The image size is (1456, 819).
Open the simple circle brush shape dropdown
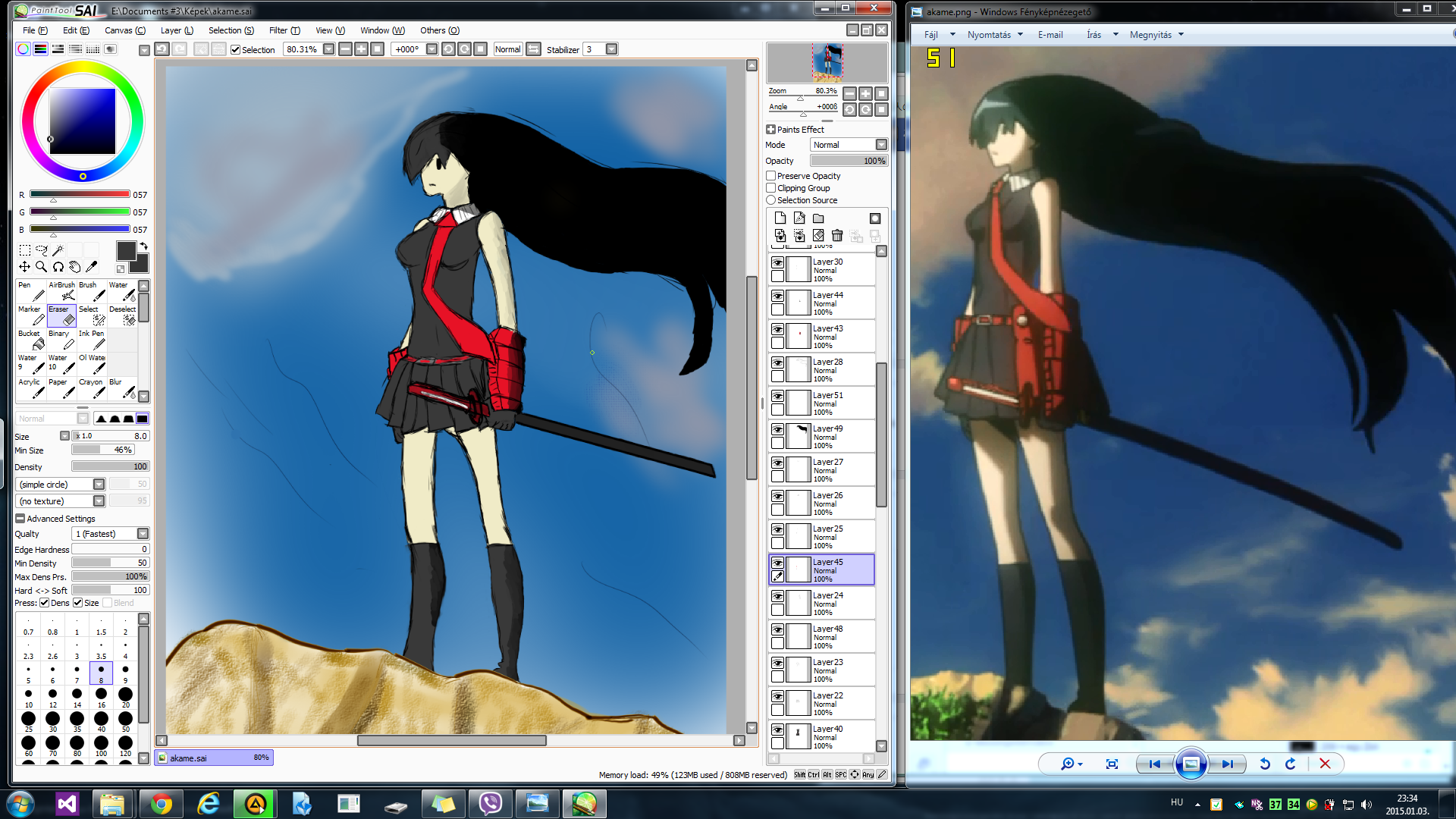pyautogui.click(x=99, y=485)
